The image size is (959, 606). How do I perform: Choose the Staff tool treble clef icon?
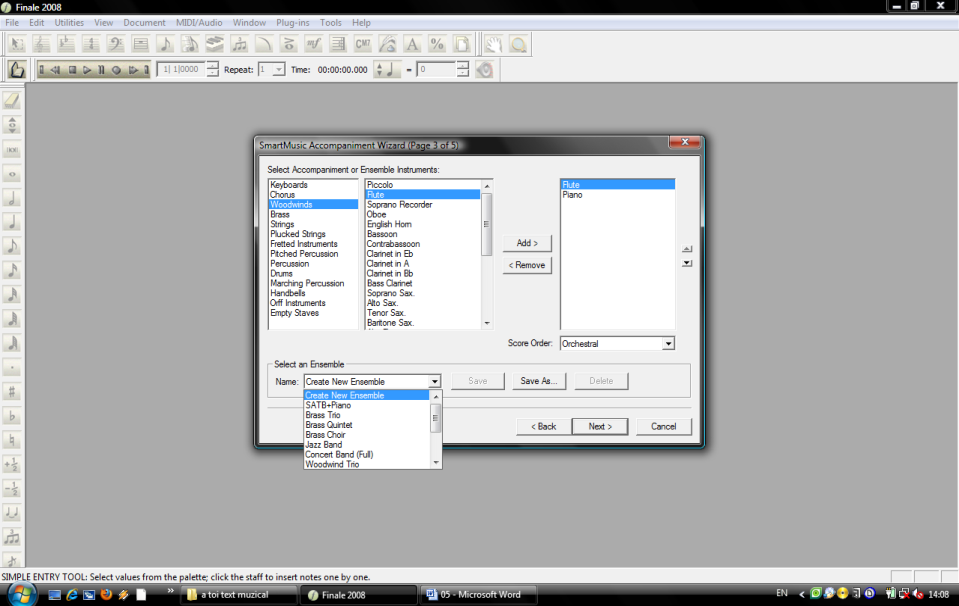pyautogui.click(x=42, y=44)
